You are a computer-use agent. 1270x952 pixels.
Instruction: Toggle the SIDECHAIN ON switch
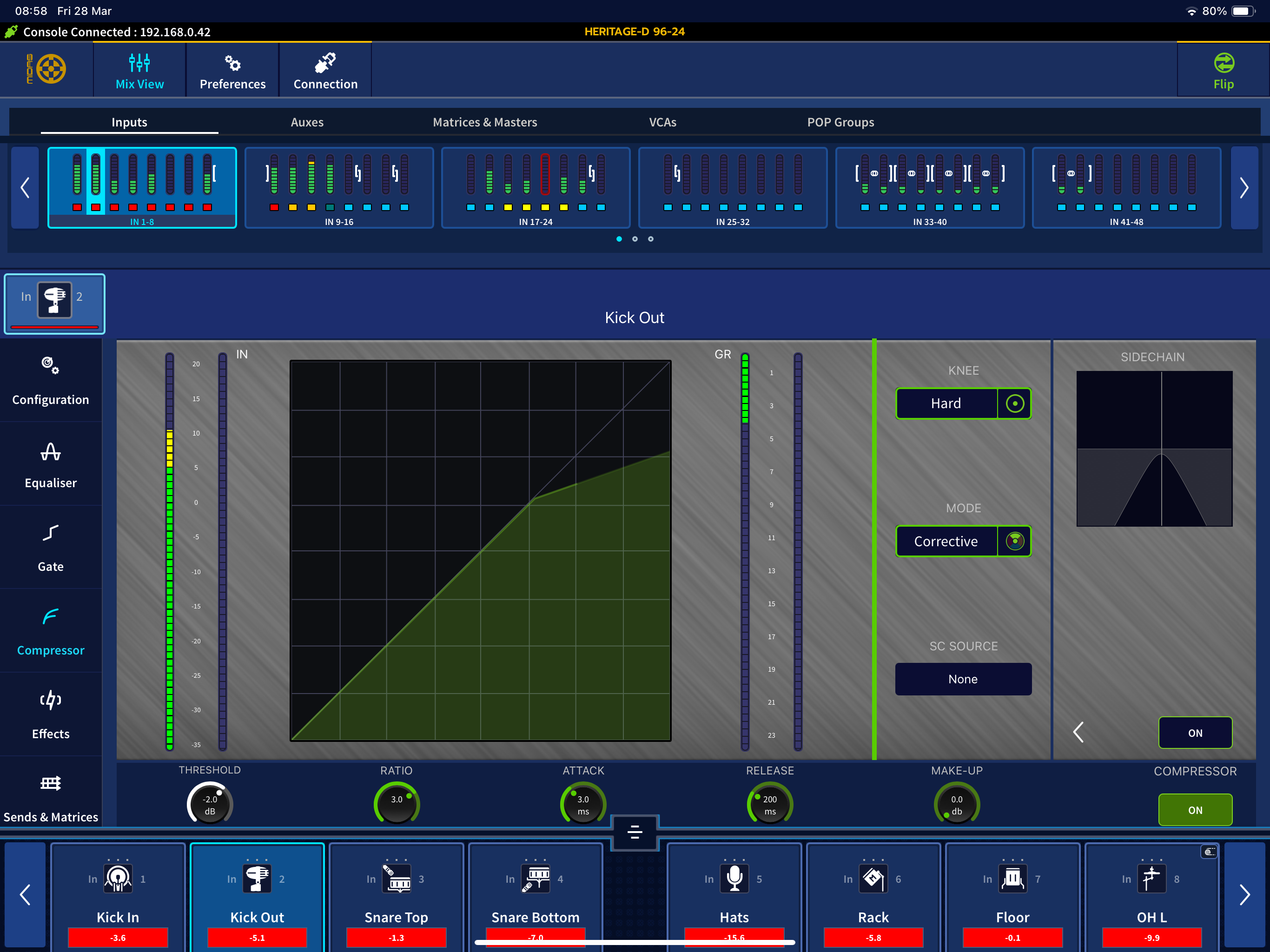point(1195,733)
